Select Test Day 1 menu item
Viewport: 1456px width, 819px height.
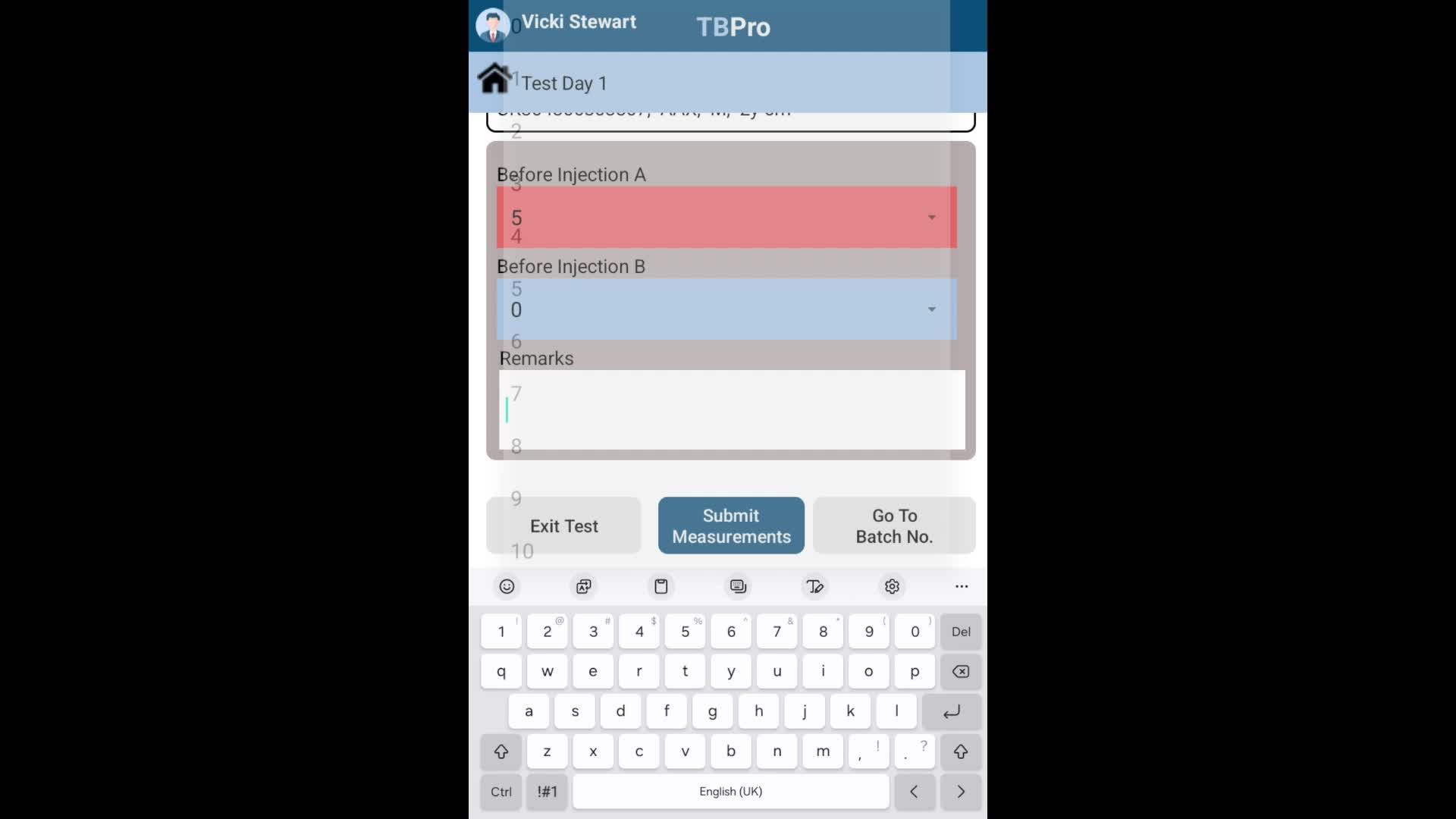tap(563, 82)
